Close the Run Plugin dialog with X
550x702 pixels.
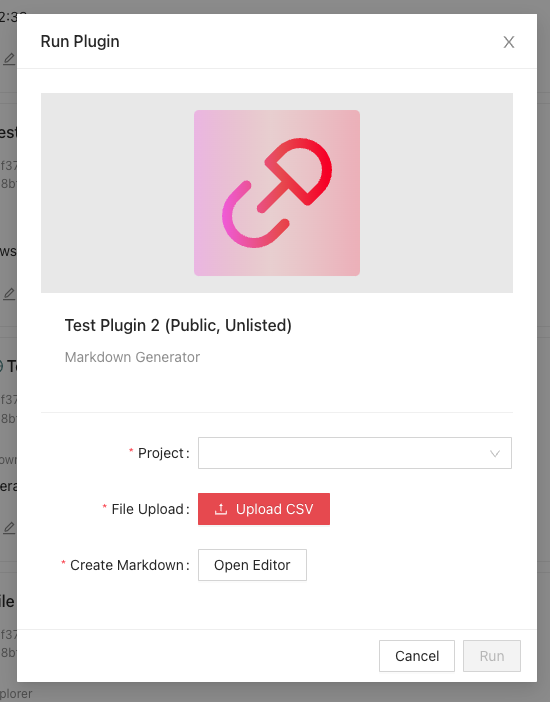pos(508,42)
